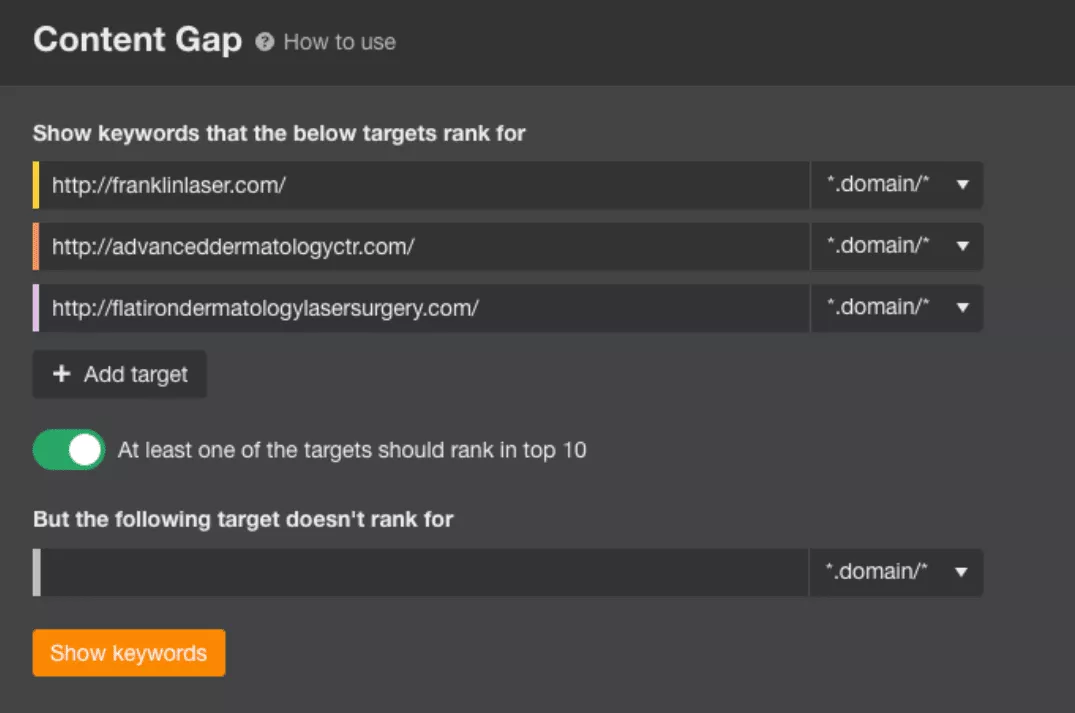Expand the mode dropdown for advanceddermatologyctr.com
Image resolution: width=1075 pixels, height=713 pixels.
(x=897, y=246)
